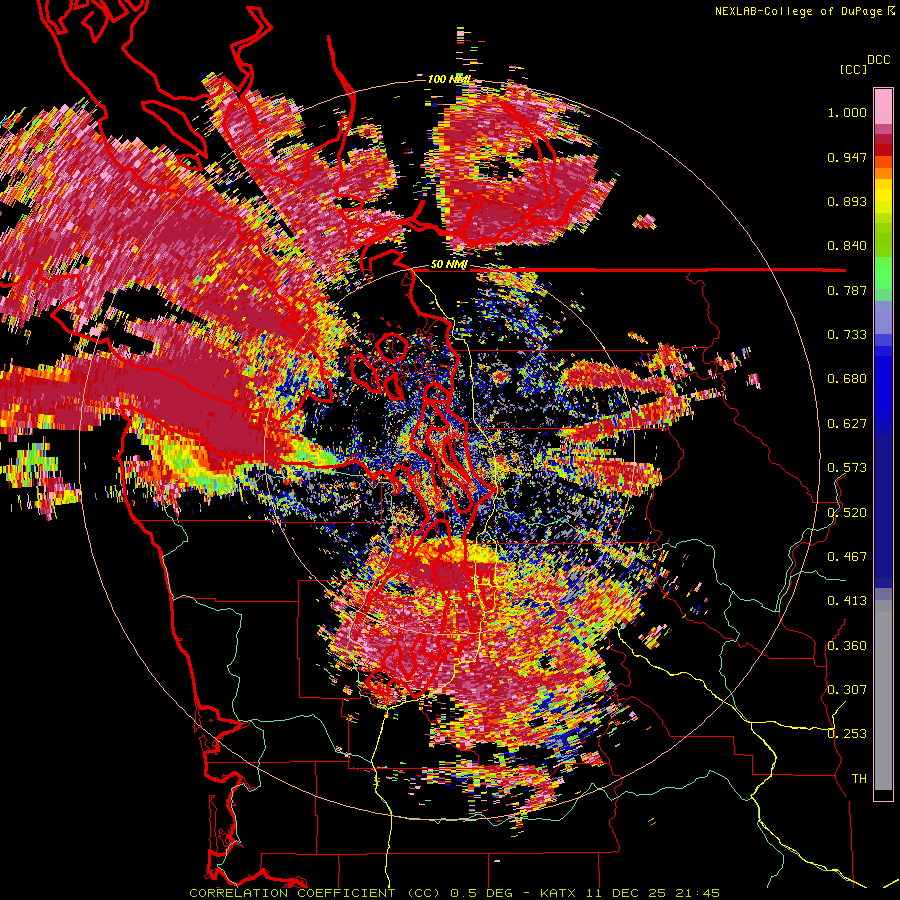Image resolution: width=900 pixels, height=900 pixels.
Task: Click the 0.680 scale value
Action: (x=847, y=379)
